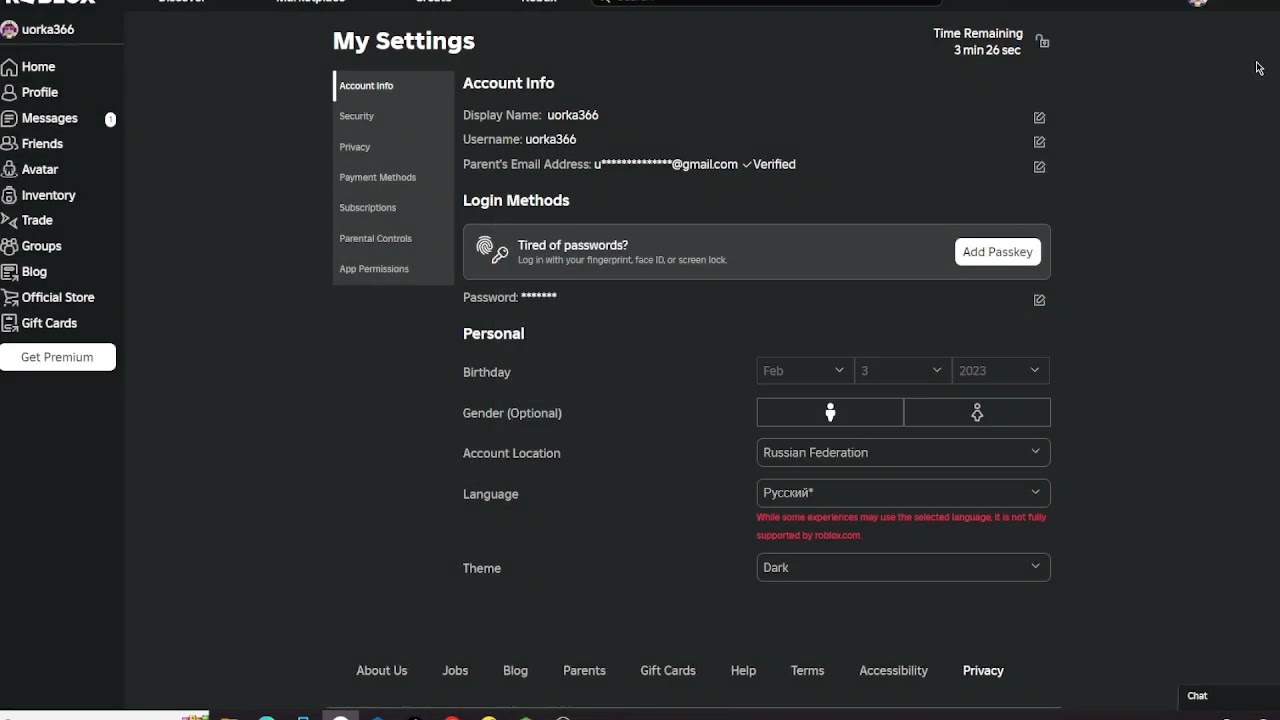The image size is (1280, 720).
Task: Click the 'My Settings' page heading
Action: [x=404, y=41]
